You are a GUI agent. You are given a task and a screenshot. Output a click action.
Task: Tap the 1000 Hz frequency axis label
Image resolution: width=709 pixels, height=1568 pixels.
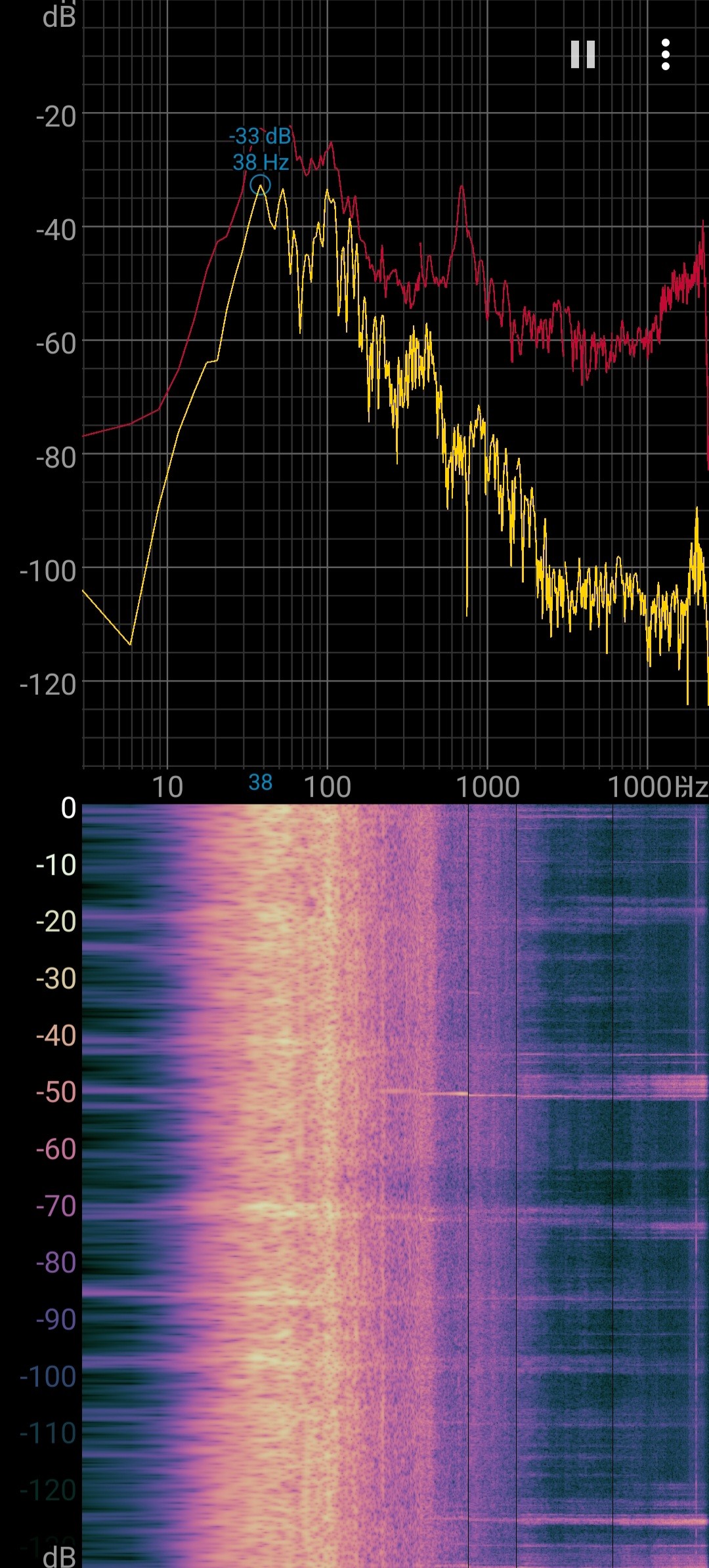point(488,787)
